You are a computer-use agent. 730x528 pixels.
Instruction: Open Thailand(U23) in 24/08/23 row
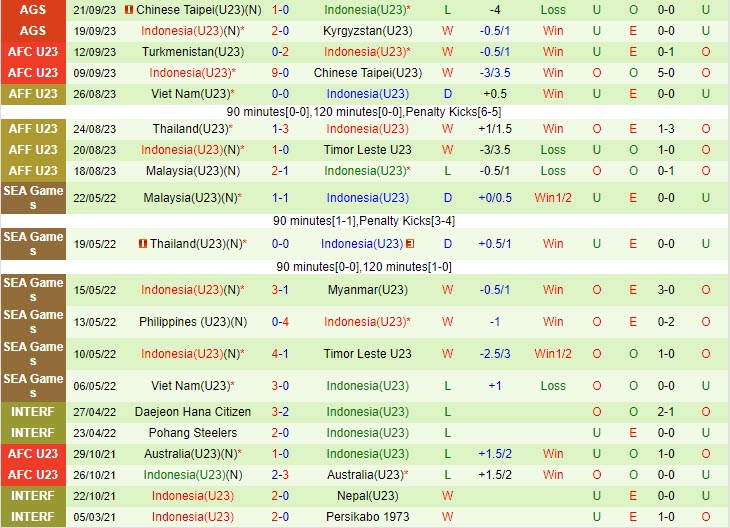coord(190,129)
